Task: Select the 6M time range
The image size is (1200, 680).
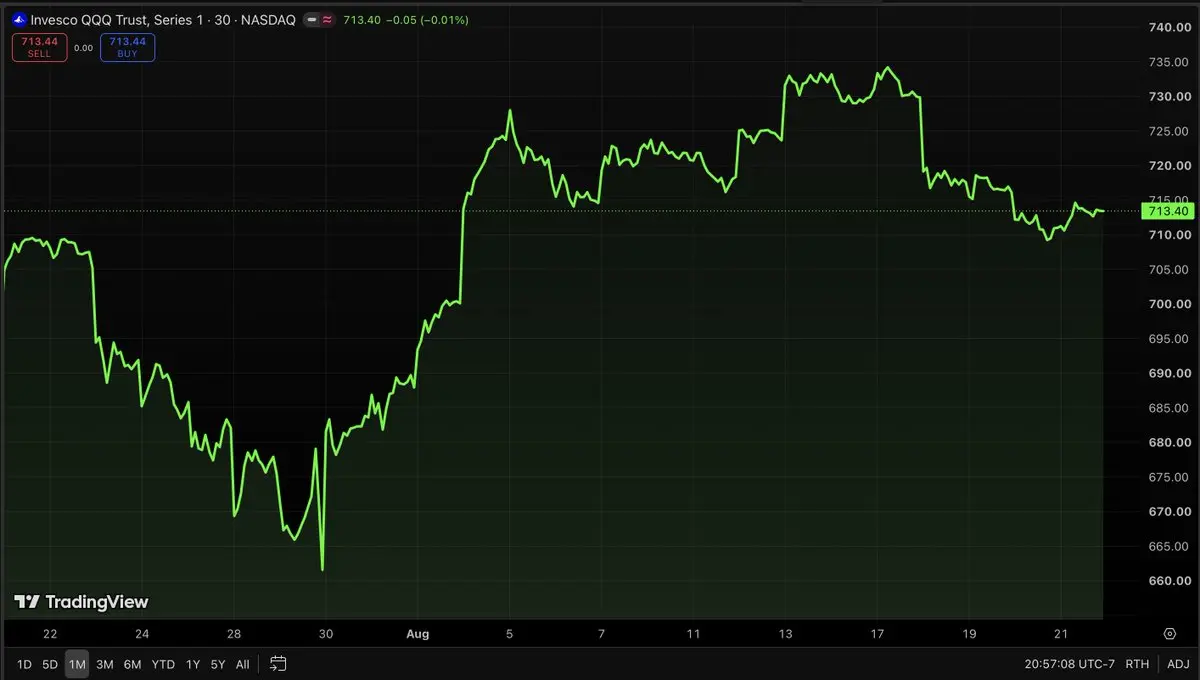Action: point(132,664)
